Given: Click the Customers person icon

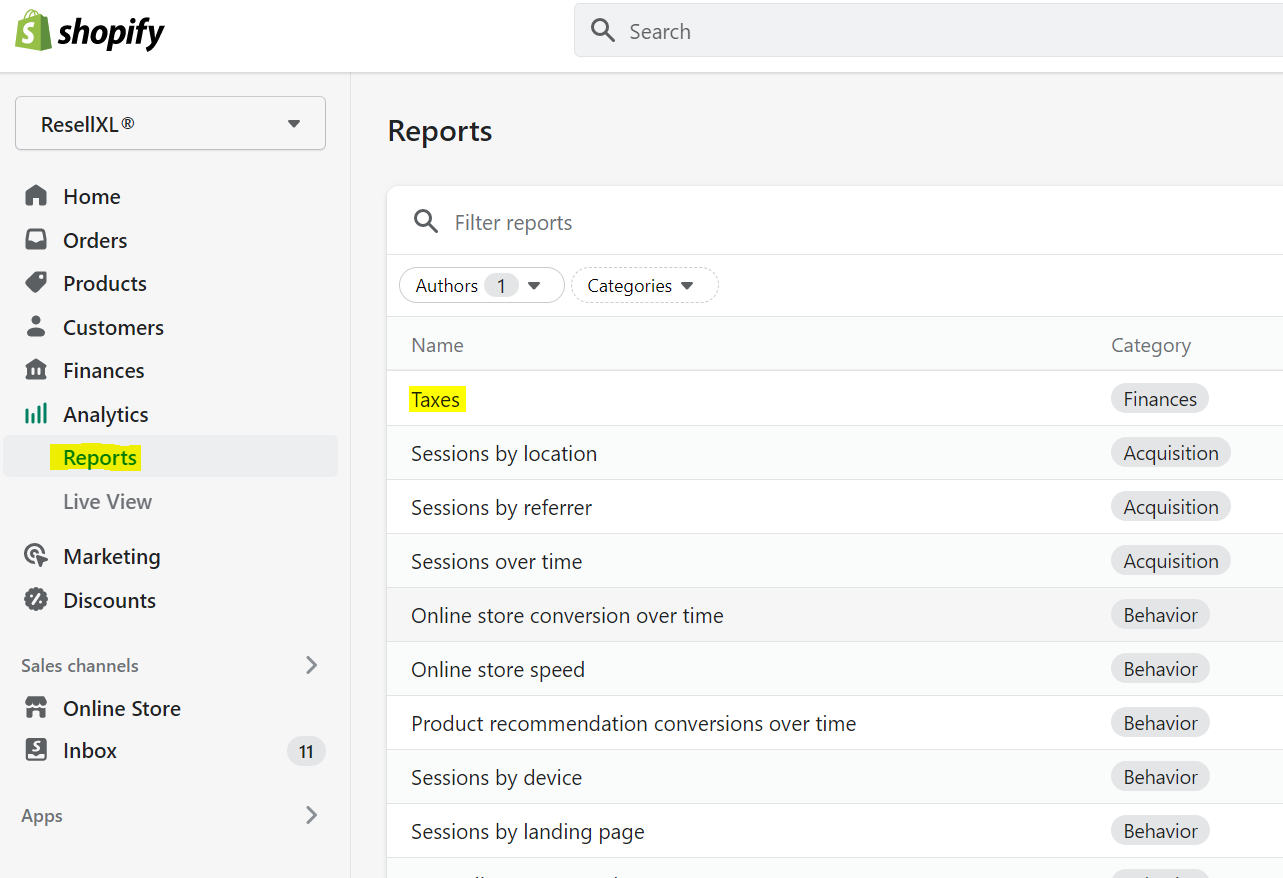Looking at the screenshot, I should (36, 327).
